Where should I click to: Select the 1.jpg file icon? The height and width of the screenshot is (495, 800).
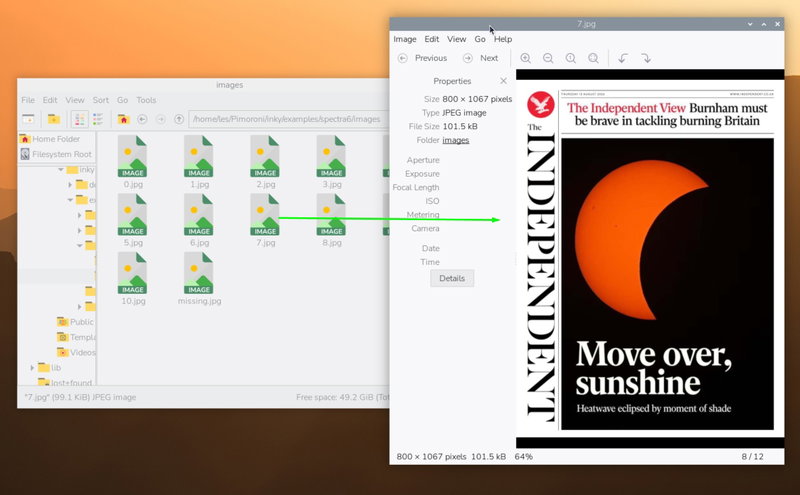coord(199,157)
